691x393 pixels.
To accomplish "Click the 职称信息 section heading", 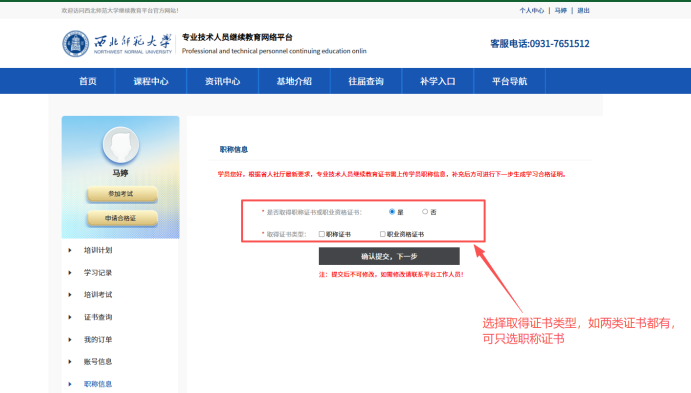I will 234,150.
